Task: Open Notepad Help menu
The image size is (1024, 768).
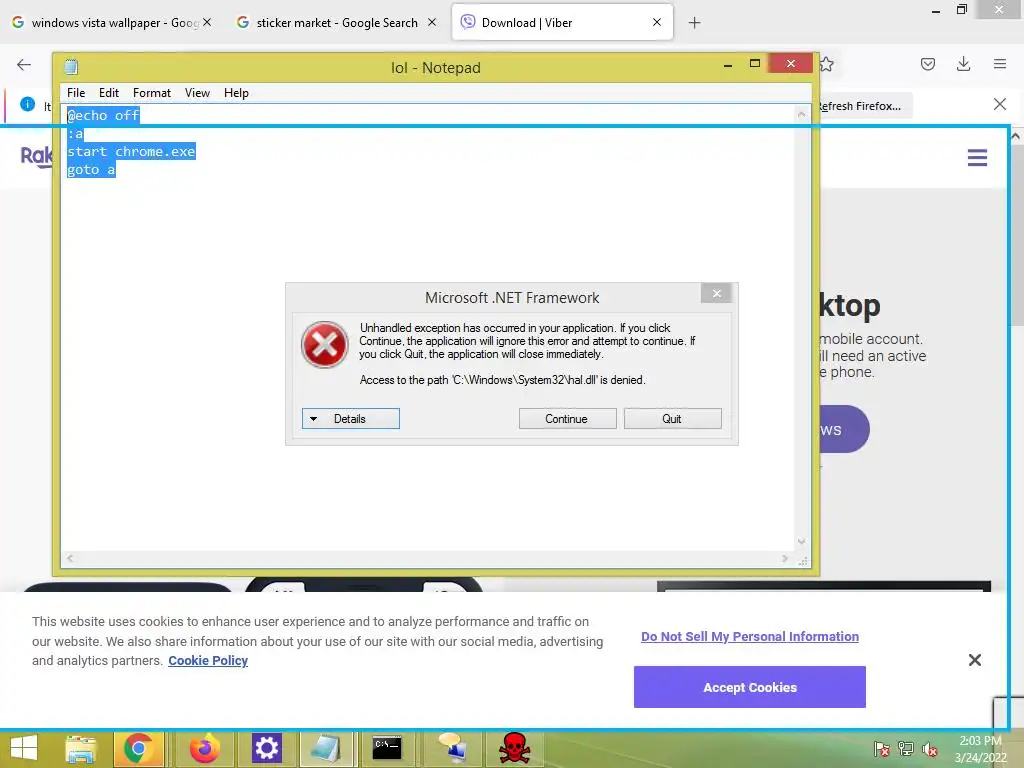Action: click(x=236, y=93)
